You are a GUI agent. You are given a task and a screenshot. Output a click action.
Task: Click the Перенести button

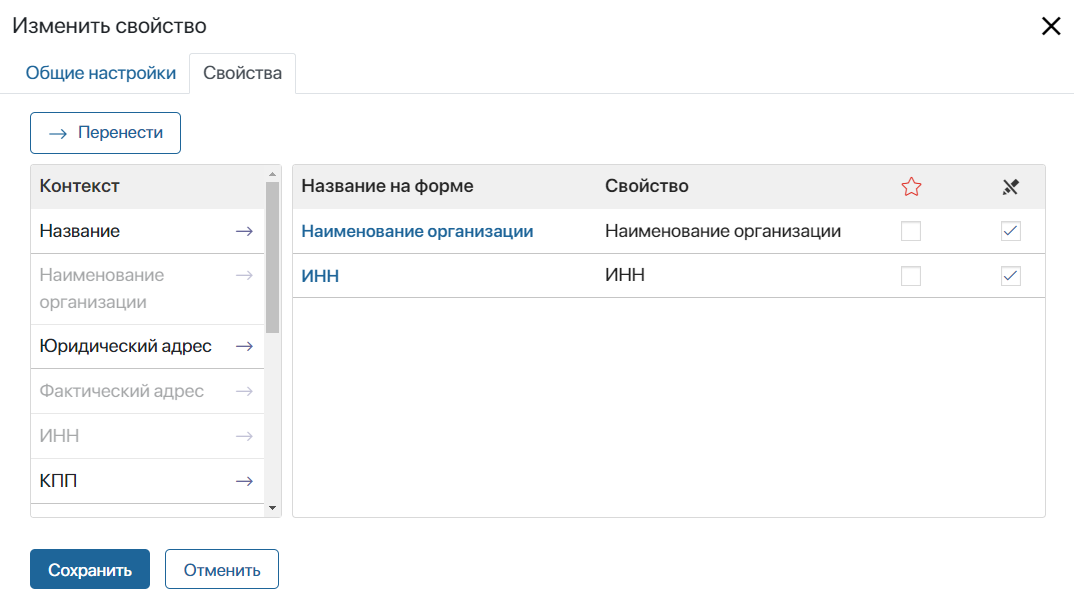point(105,133)
